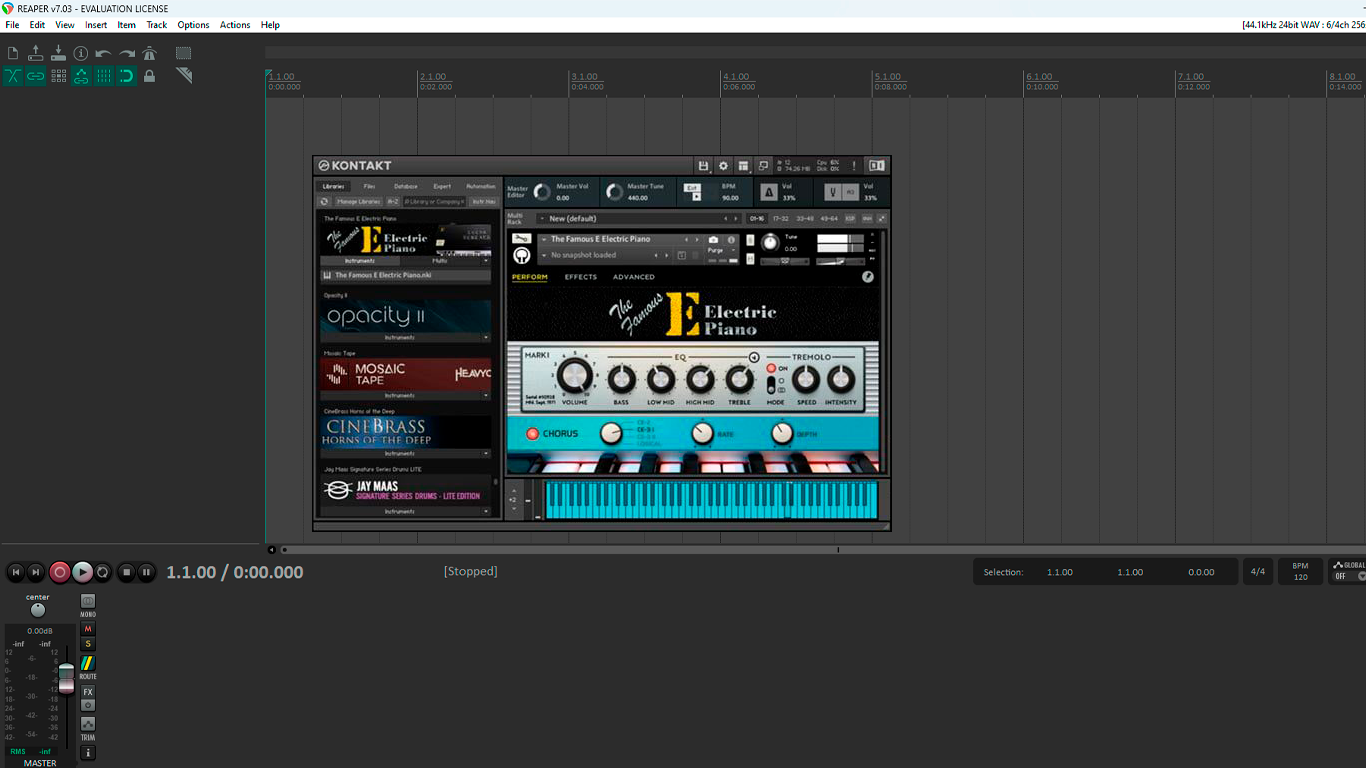This screenshot has height=768, width=1366.
Task: Open the Actions menu
Action: coord(235,25)
